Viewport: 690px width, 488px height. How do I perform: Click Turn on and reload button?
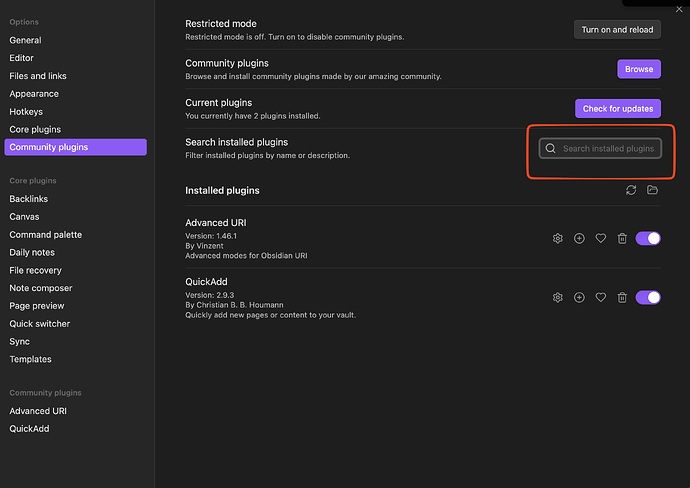[618, 29]
